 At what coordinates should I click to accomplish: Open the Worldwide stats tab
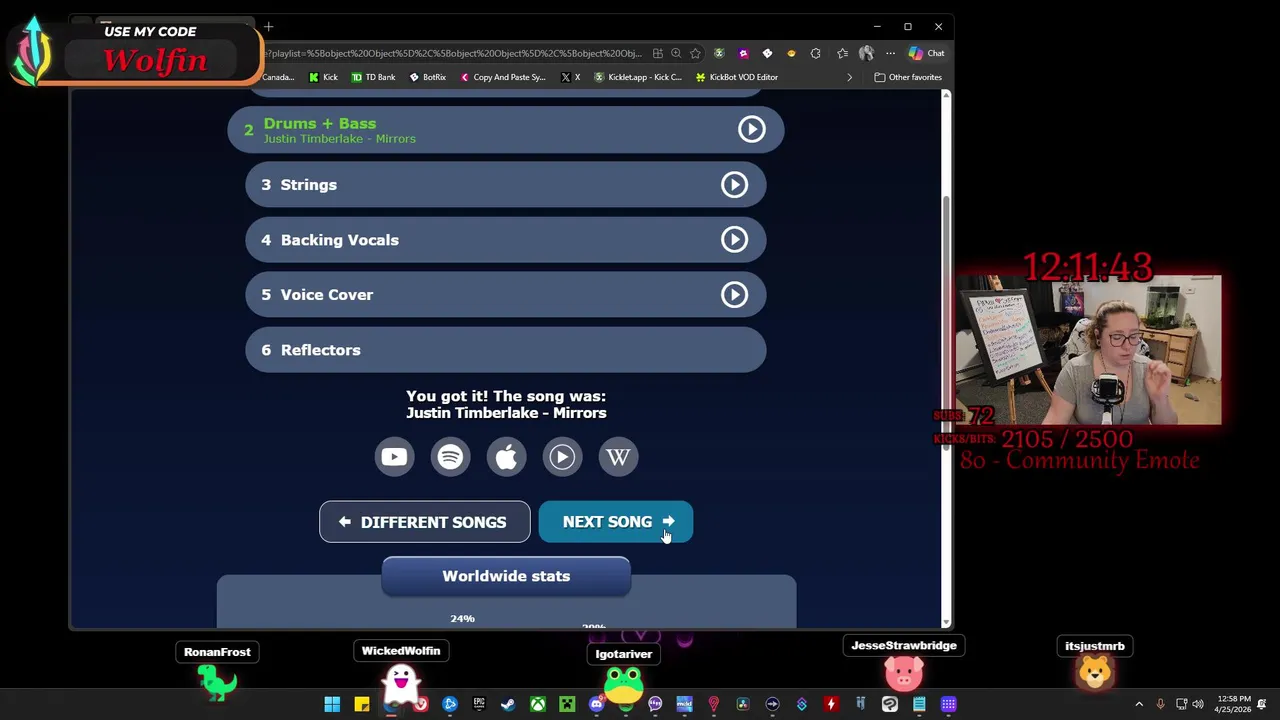506,576
